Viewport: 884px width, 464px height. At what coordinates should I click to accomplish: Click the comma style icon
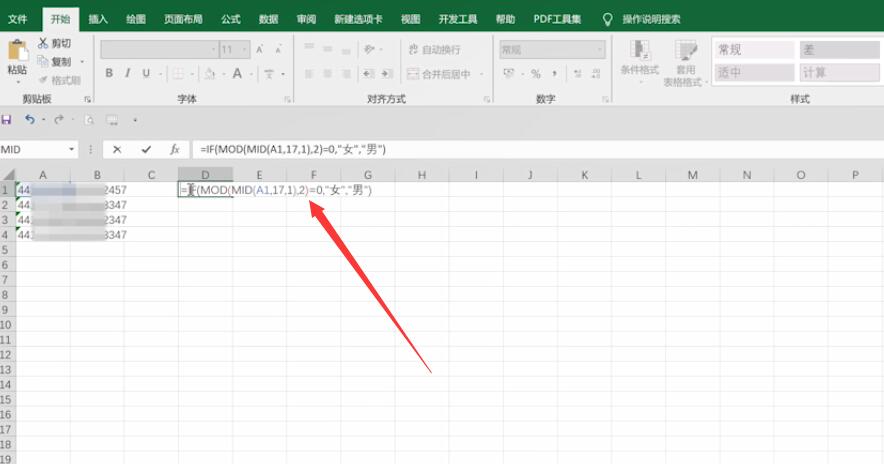[x=554, y=73]
